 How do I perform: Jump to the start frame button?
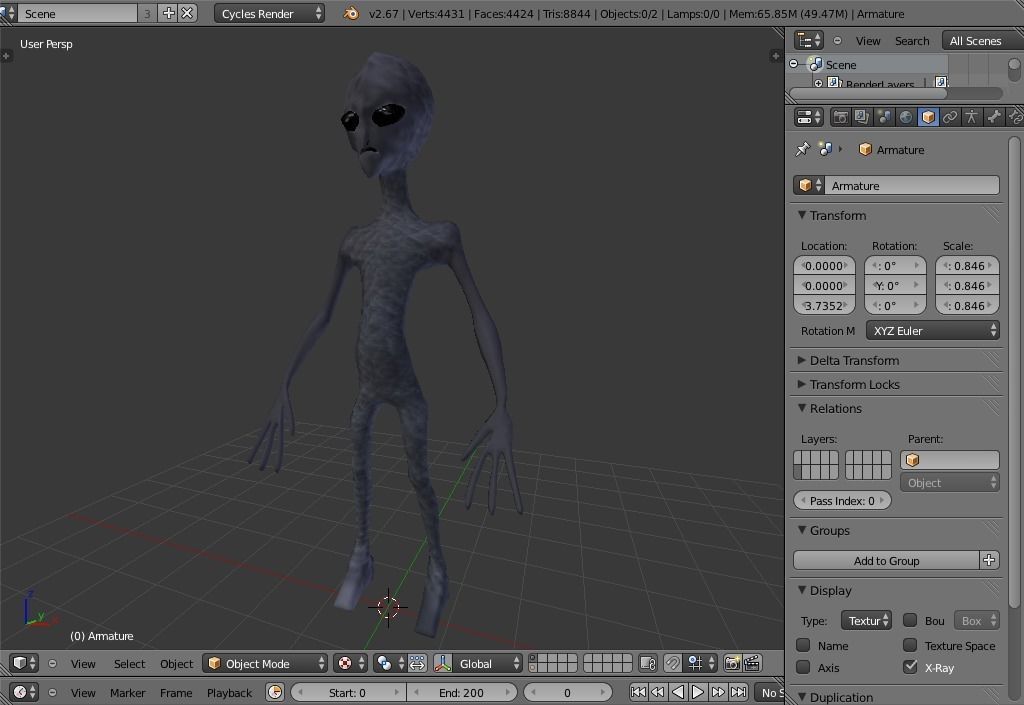638,692
